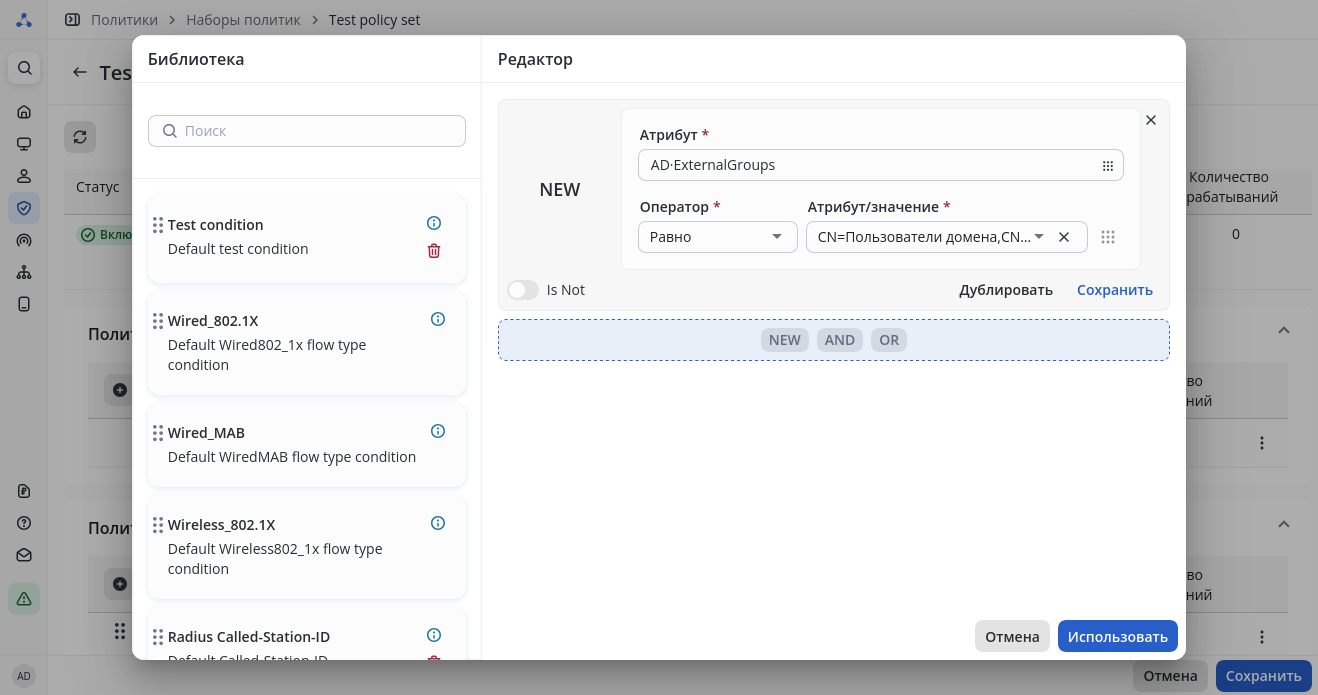Image resolution: width=1318 pixels, height=695 pixels.
Task: Open attribute picker grid icon in Атрибут field
Action: (1108, 166)
